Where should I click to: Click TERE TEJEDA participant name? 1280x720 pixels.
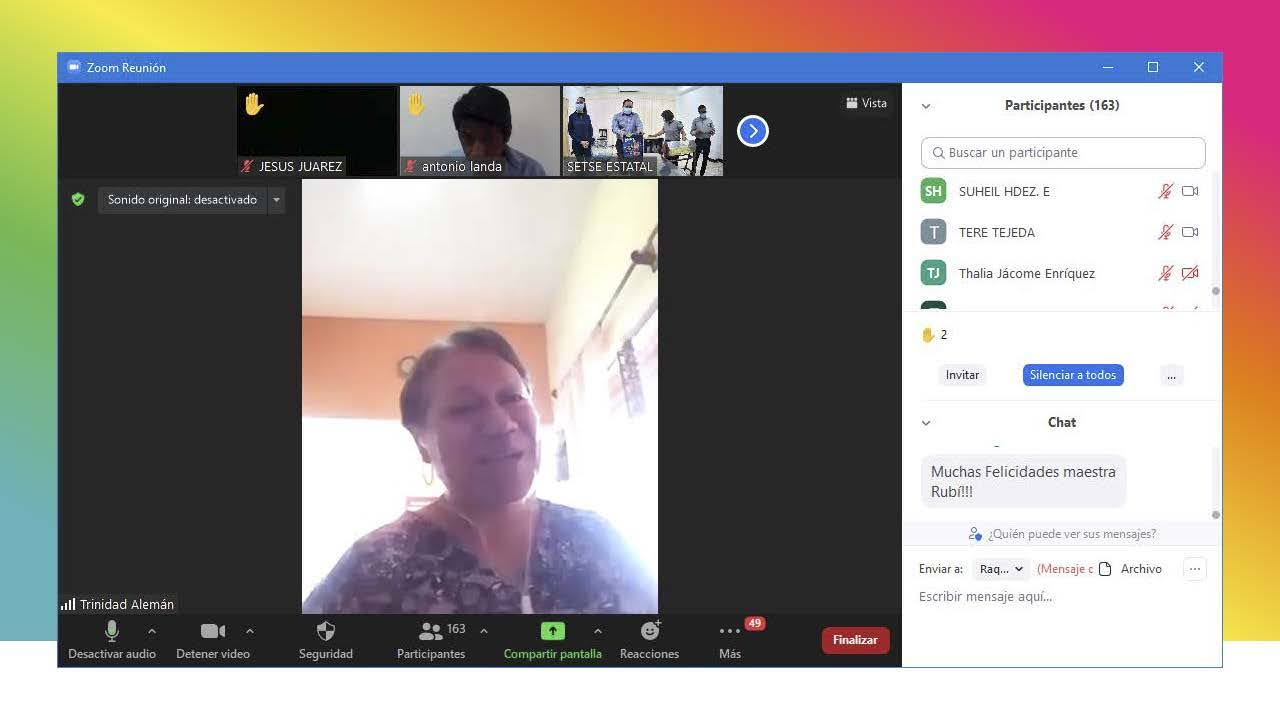997,232
